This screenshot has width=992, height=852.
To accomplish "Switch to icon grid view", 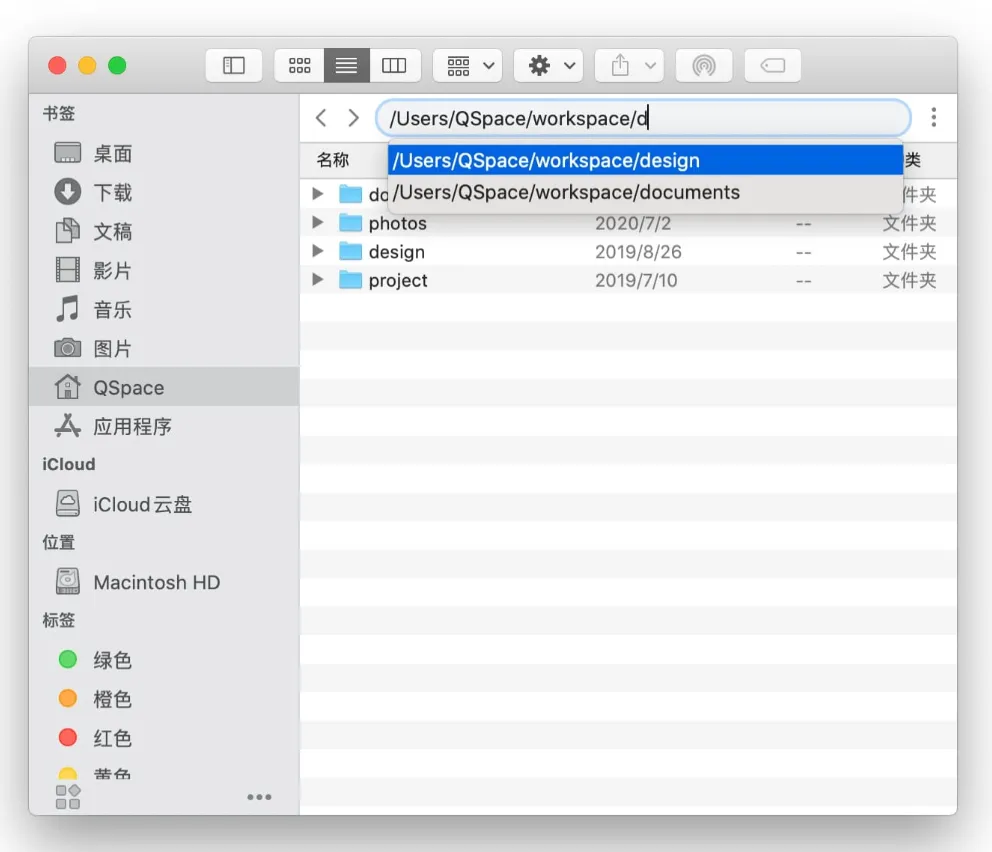I will tap(299, 65).
